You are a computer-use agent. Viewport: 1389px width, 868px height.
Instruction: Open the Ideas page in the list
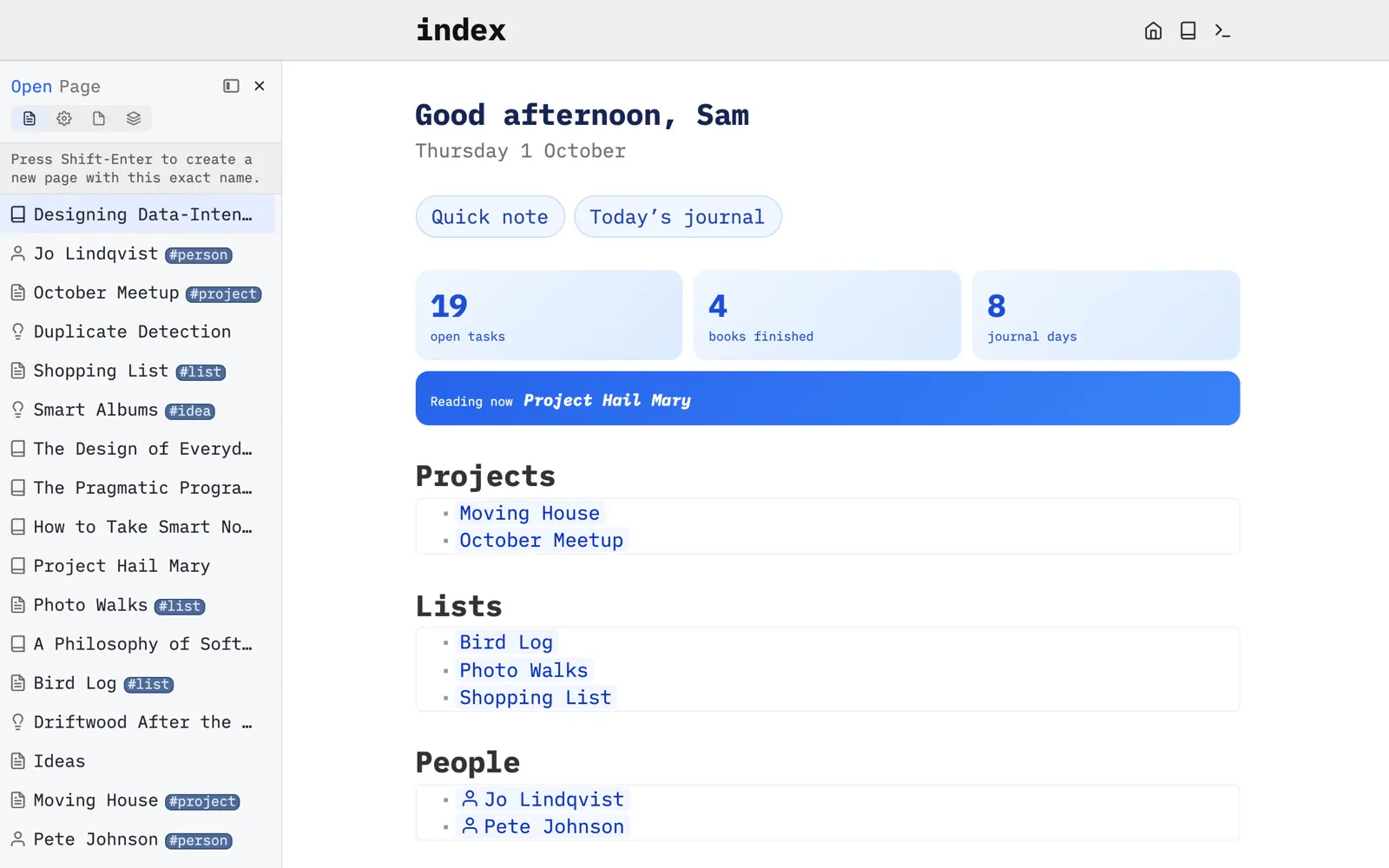click(137, 761)
